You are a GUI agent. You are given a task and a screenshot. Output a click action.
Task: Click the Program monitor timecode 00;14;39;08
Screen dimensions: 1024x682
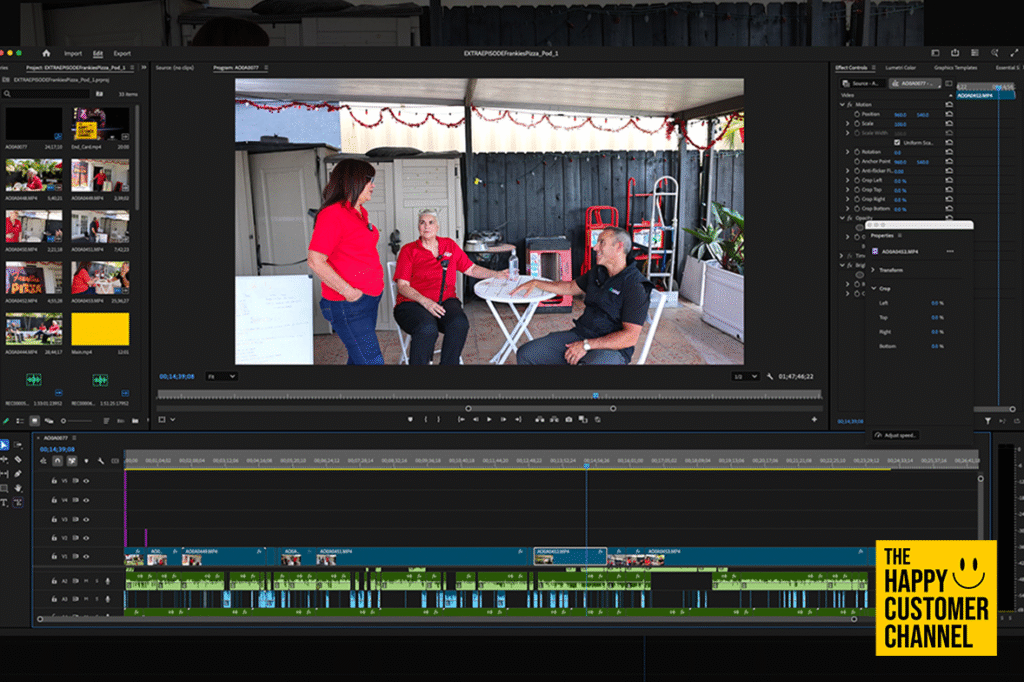[x=177, y=377]
